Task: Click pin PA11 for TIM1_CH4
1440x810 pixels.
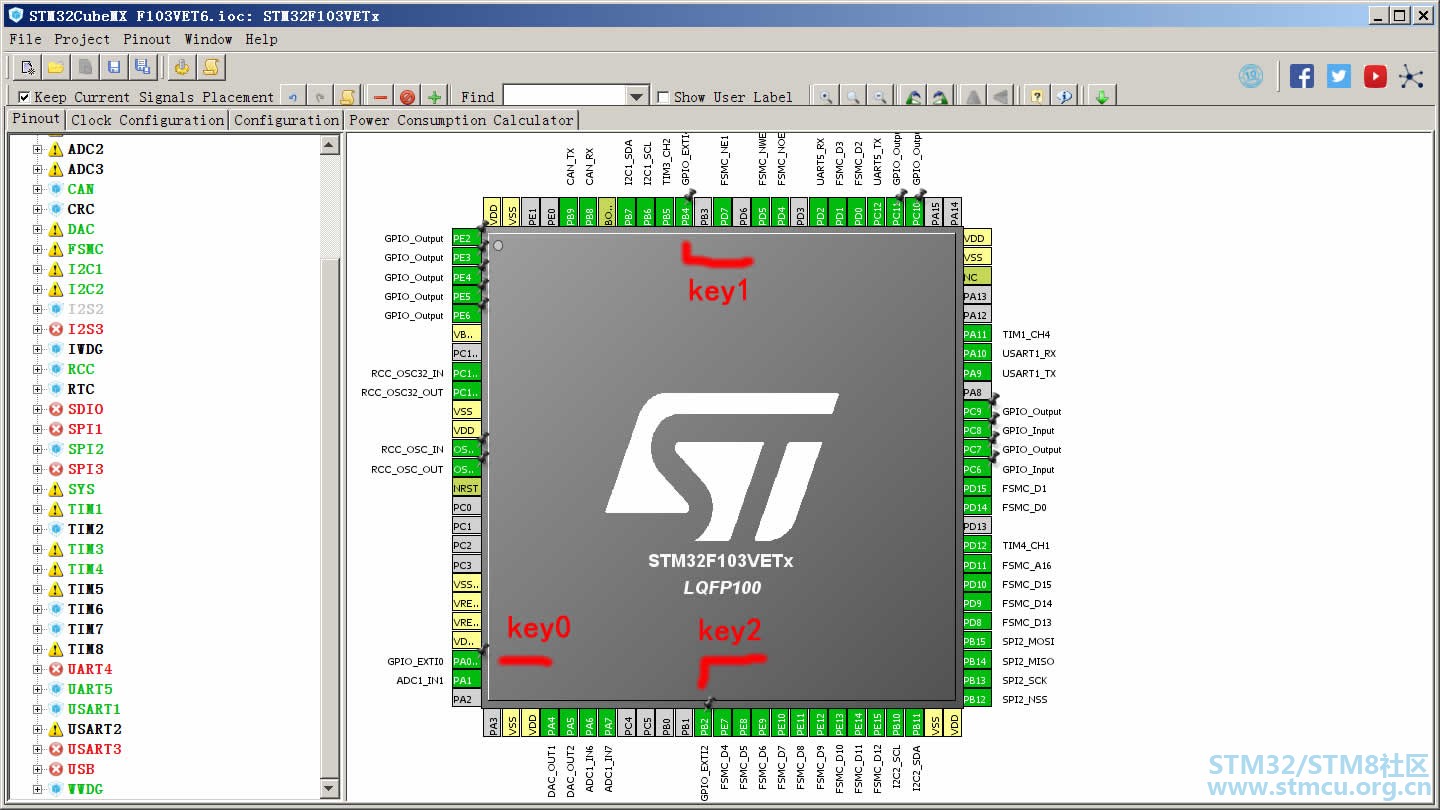Action: coord(976,334)
